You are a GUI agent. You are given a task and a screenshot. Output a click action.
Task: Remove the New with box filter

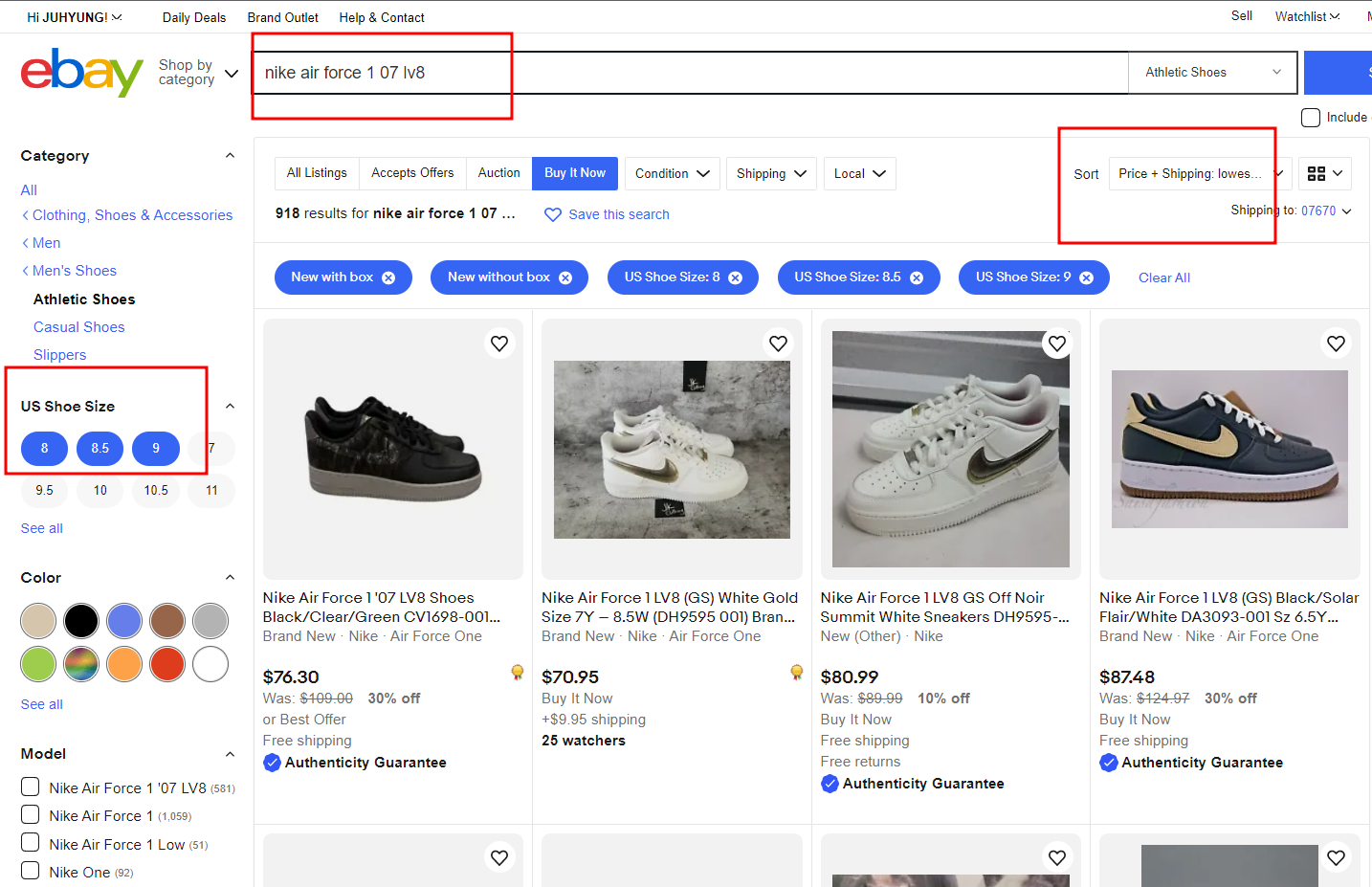coord(388,277)
